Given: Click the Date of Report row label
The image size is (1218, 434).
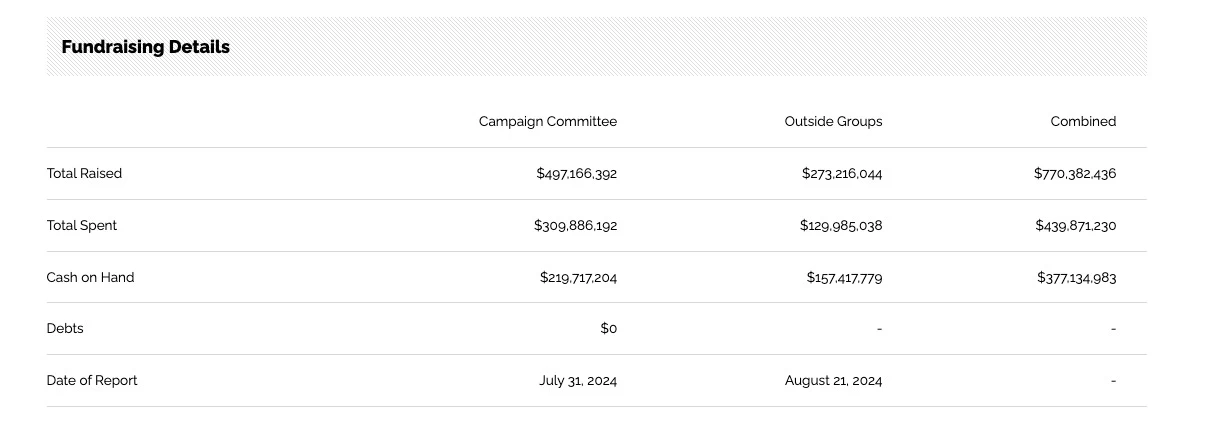Looking at the screenshot, I should click(x=92, y=380).
